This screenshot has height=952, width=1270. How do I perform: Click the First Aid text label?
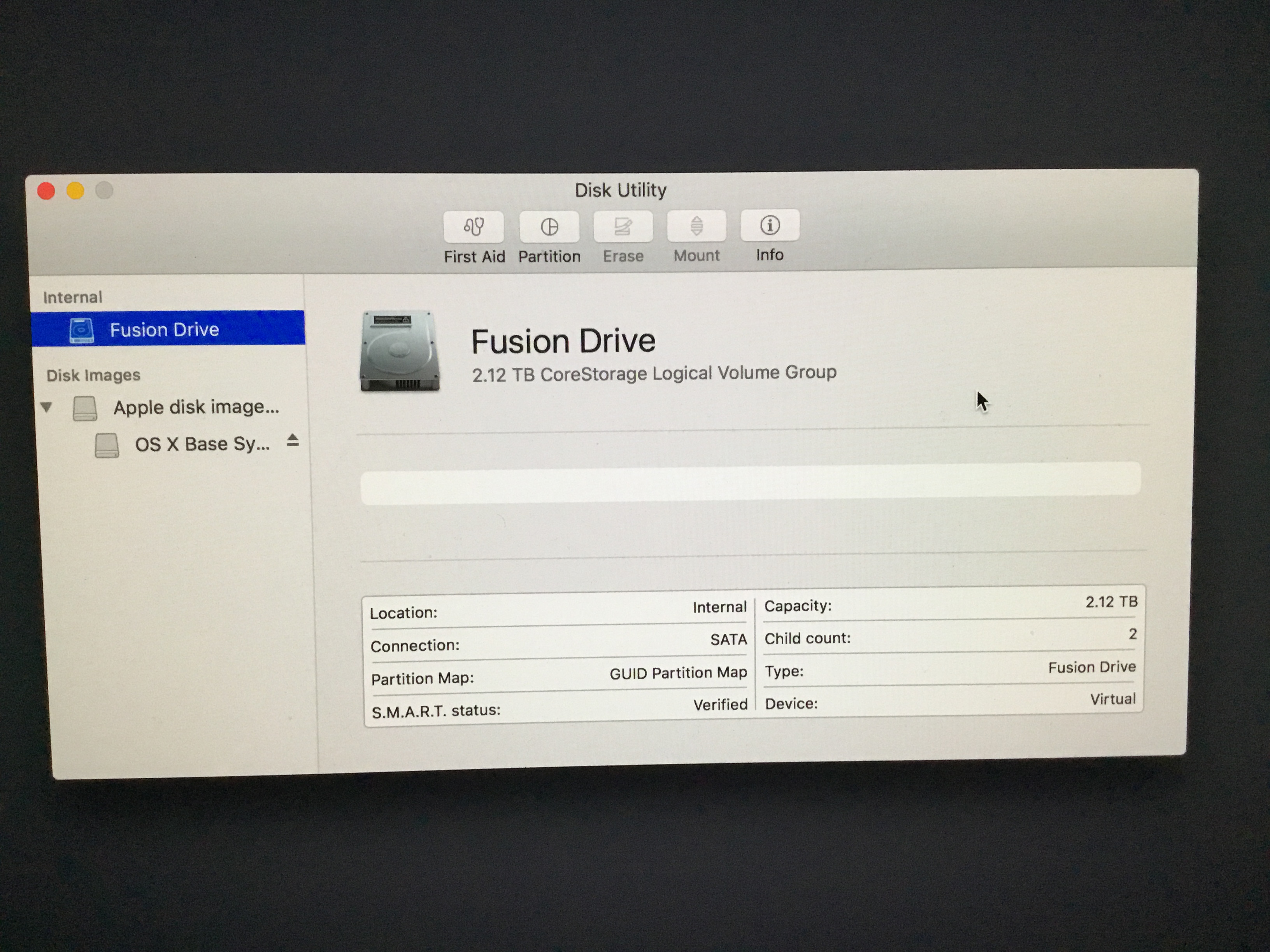pyautogui.click(x=474, y=257)
